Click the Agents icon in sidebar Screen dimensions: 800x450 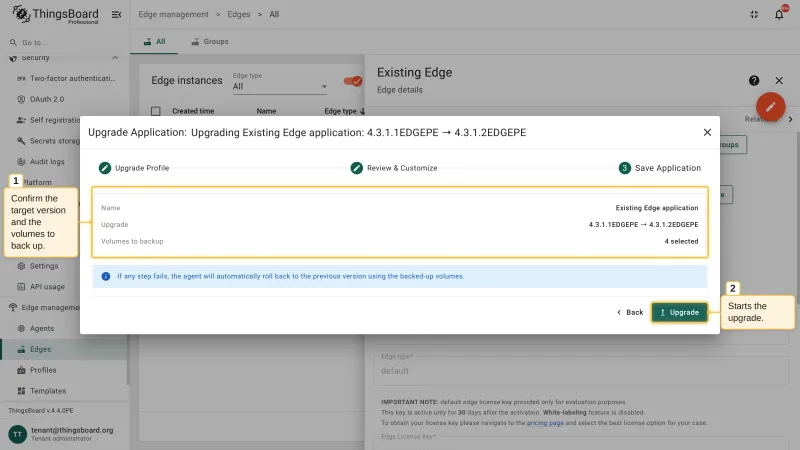(x=21, y=329)
